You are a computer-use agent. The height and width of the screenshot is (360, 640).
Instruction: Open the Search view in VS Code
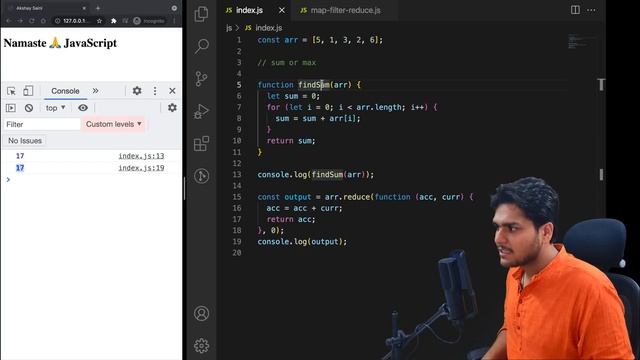click(202, 46)
